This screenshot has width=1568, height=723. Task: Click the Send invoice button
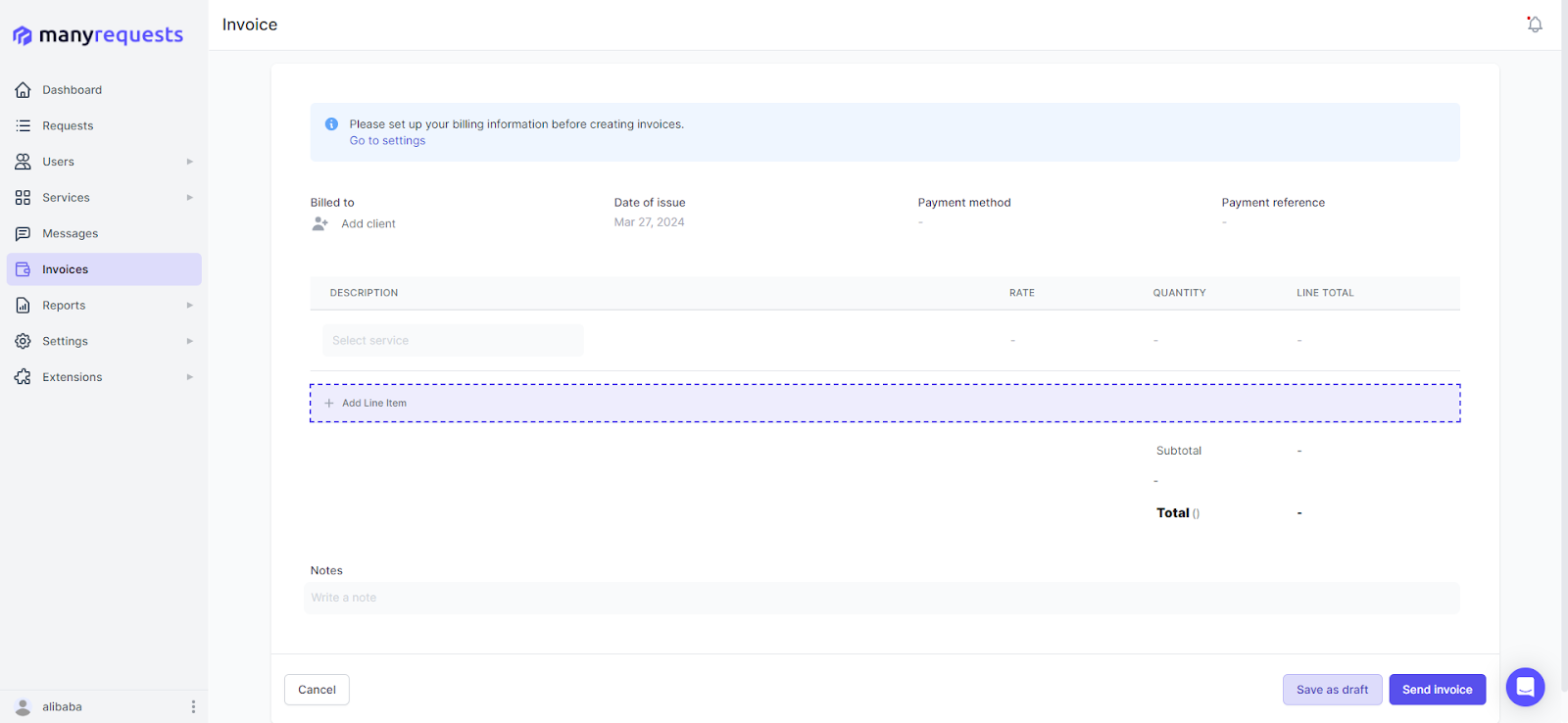pyautogui.click(x=1437, y=690)
